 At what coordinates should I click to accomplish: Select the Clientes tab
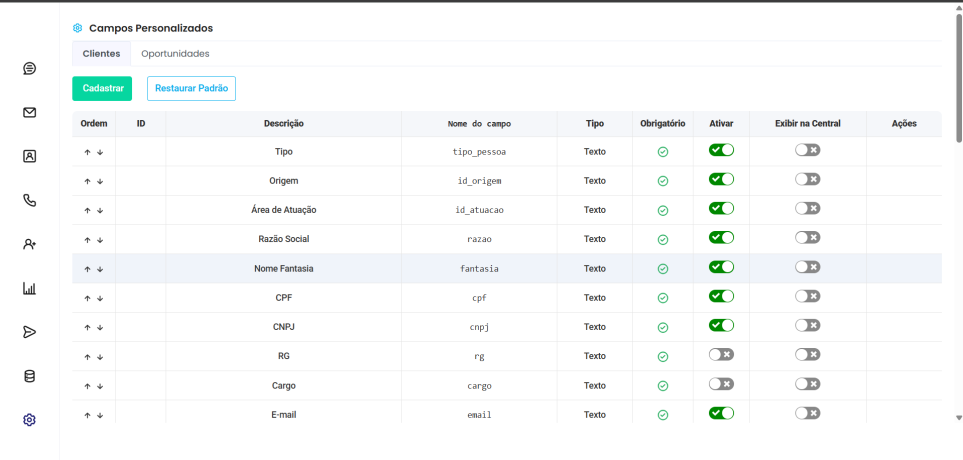[101, 54]
